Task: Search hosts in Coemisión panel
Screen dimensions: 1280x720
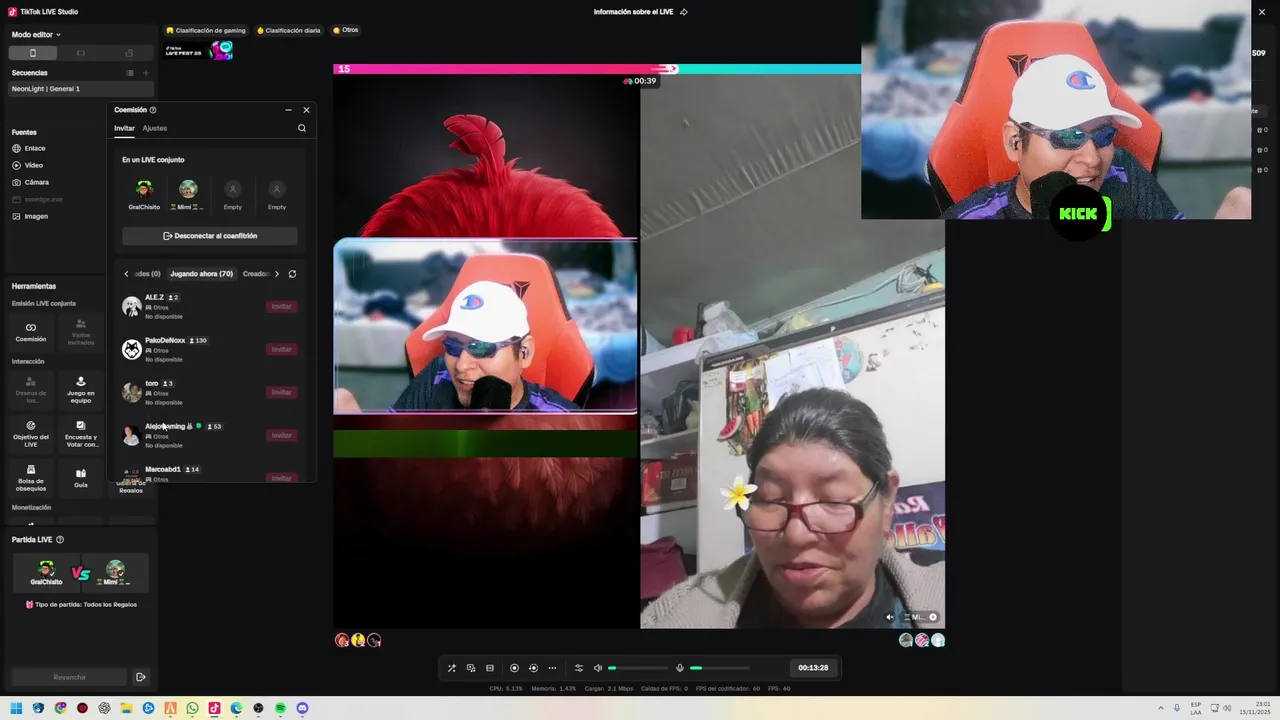Action: click(302, 128)
